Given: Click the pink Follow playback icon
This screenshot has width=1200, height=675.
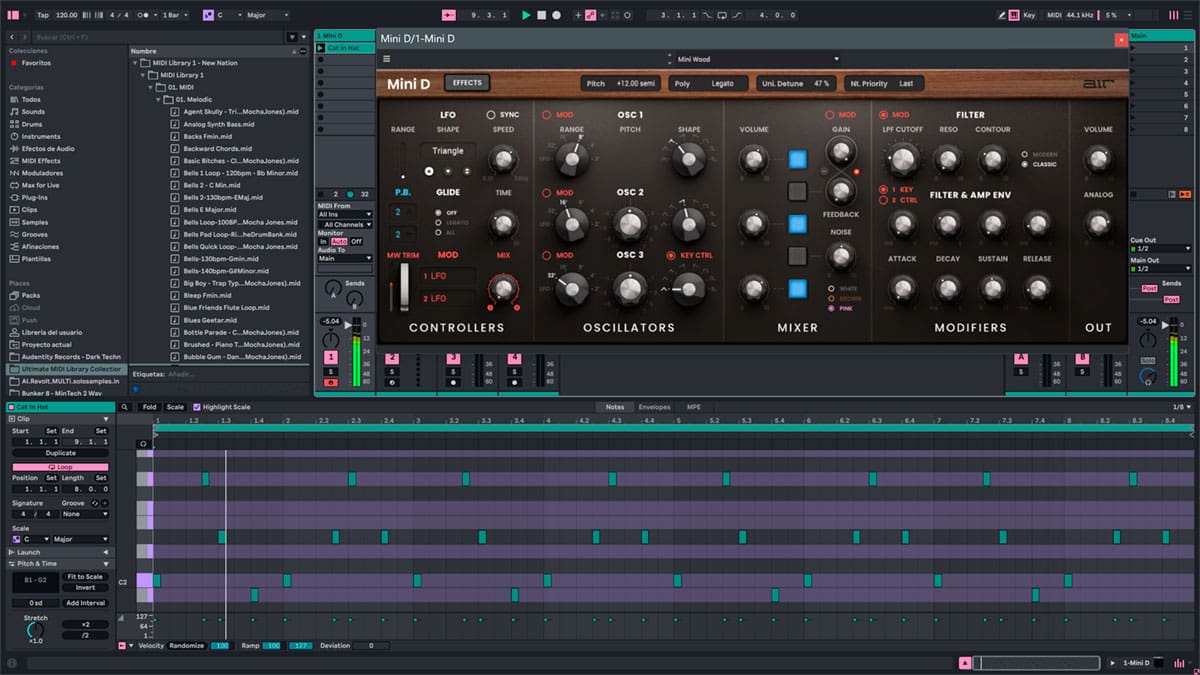Looking at the screenshot, I should 448,15.
